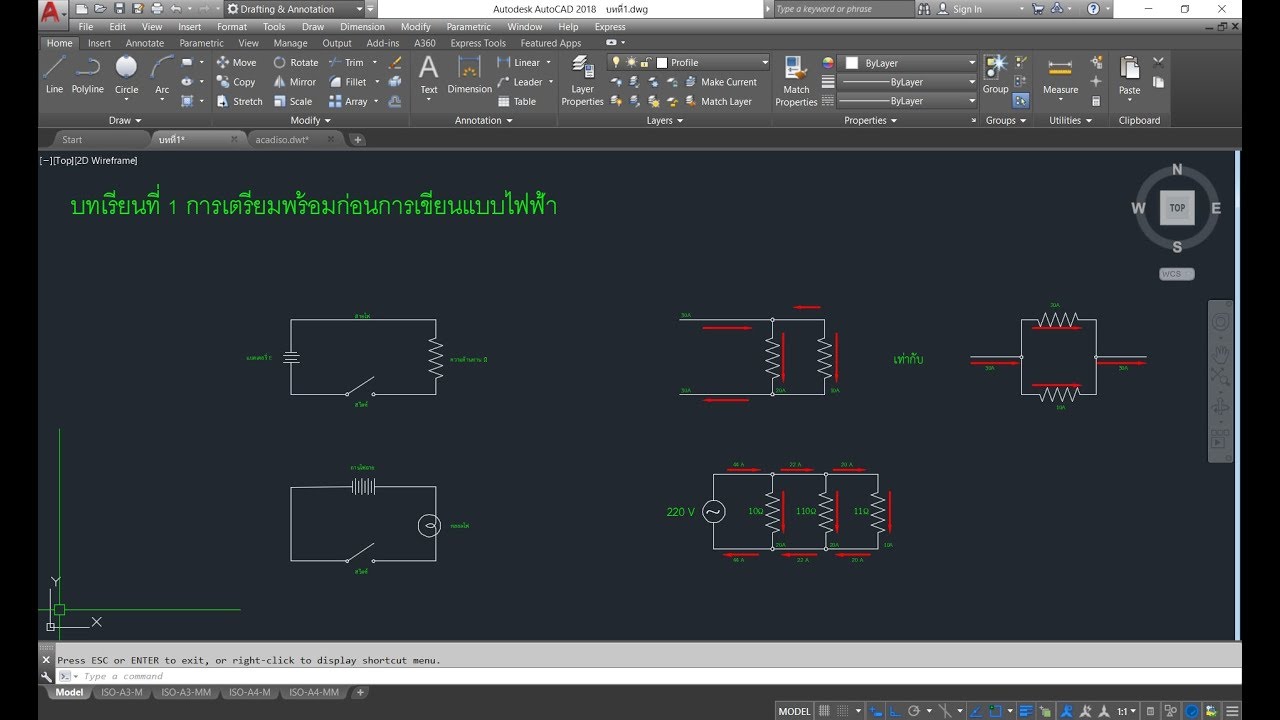Viewport: 1280px width, 720px height.
Task: Click the WCS coordinate system button
Action: pyautogui.click(x=1177, y=274)
